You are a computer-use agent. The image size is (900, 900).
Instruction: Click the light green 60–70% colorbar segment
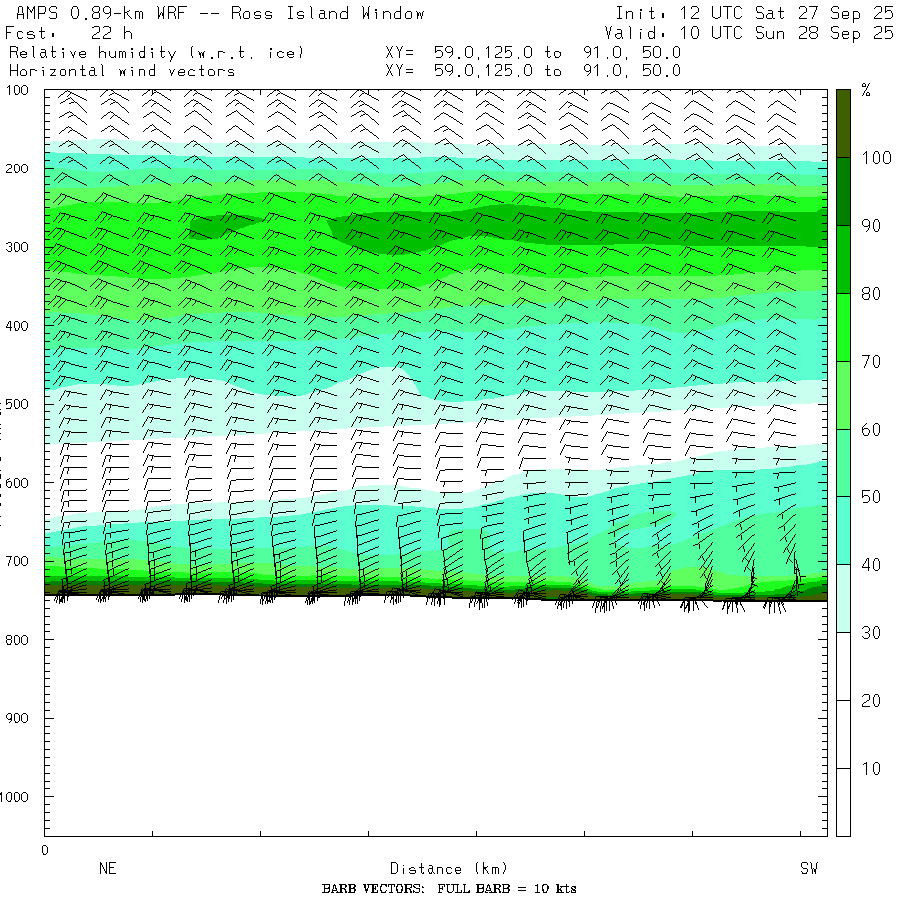(843, 395)
